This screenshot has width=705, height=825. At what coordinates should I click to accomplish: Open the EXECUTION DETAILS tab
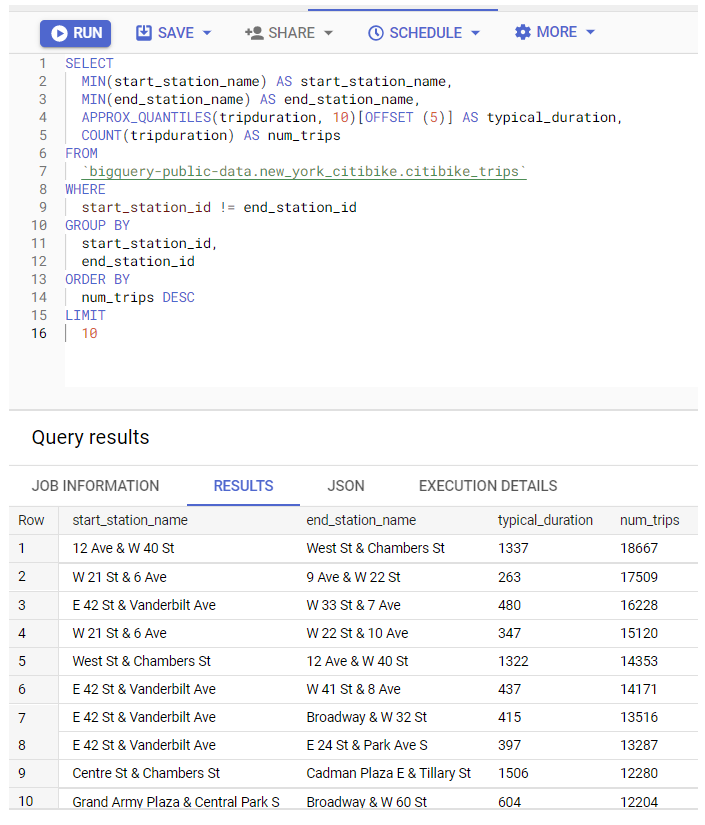point(488,486)
